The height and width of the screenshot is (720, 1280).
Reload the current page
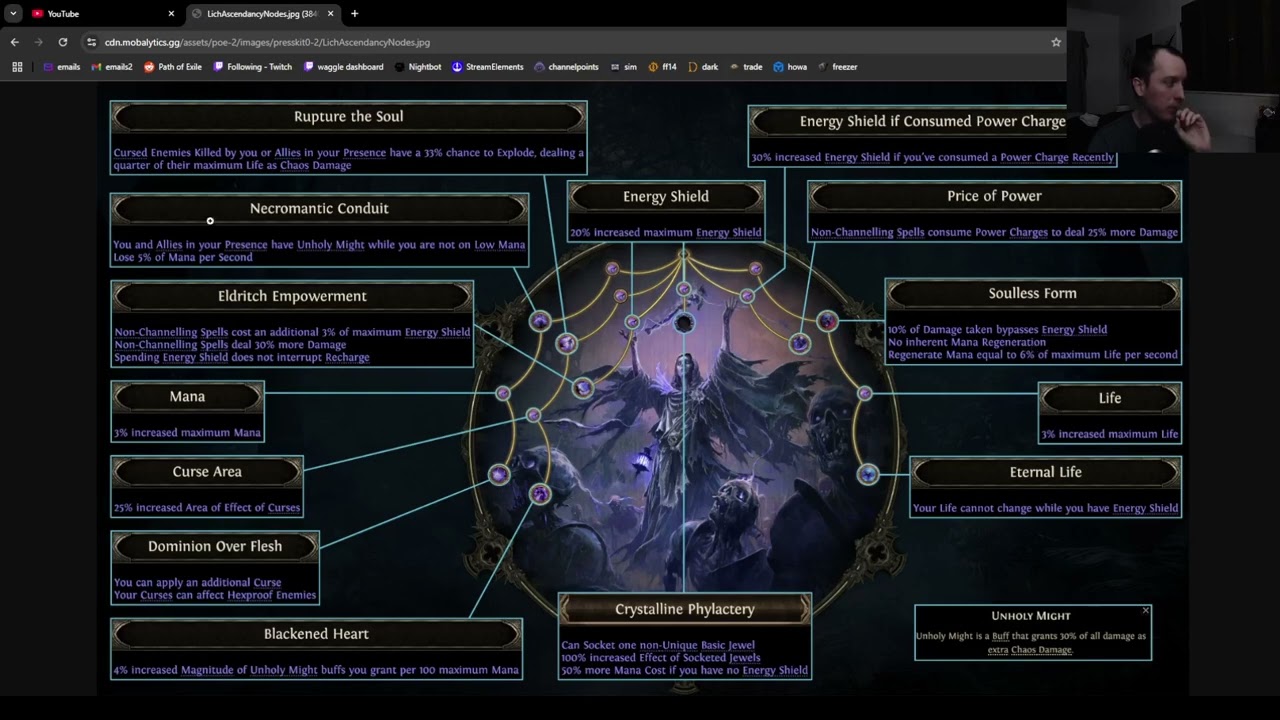(x=62, y=42)
